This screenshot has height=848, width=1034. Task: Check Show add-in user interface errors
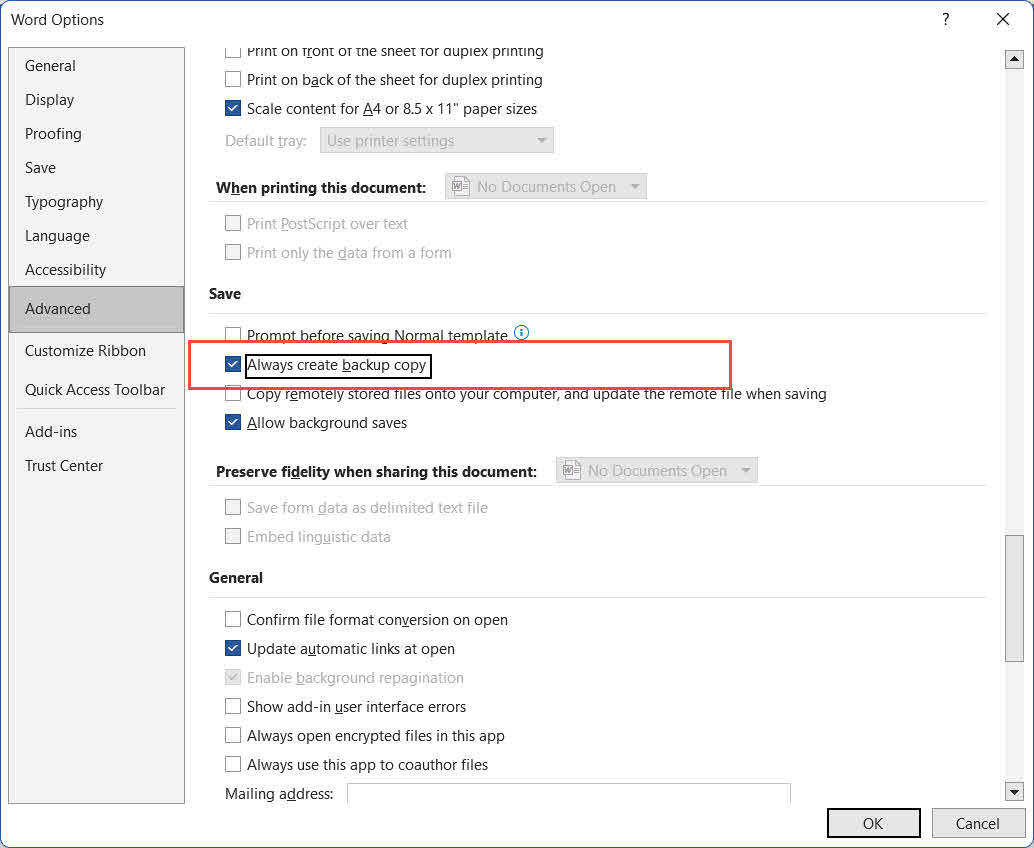point(233,707)
